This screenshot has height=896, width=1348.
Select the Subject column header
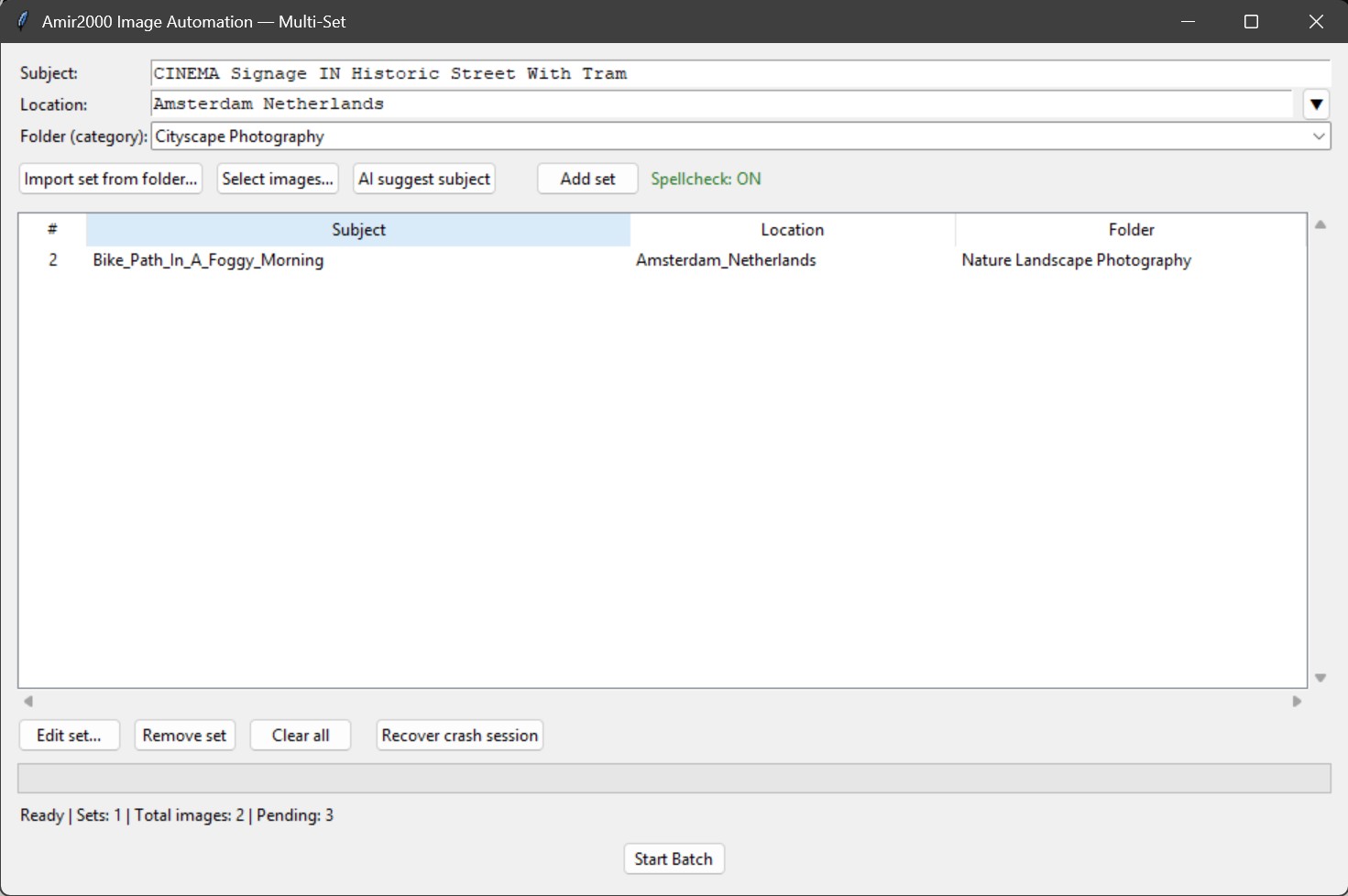click(357, 229)
